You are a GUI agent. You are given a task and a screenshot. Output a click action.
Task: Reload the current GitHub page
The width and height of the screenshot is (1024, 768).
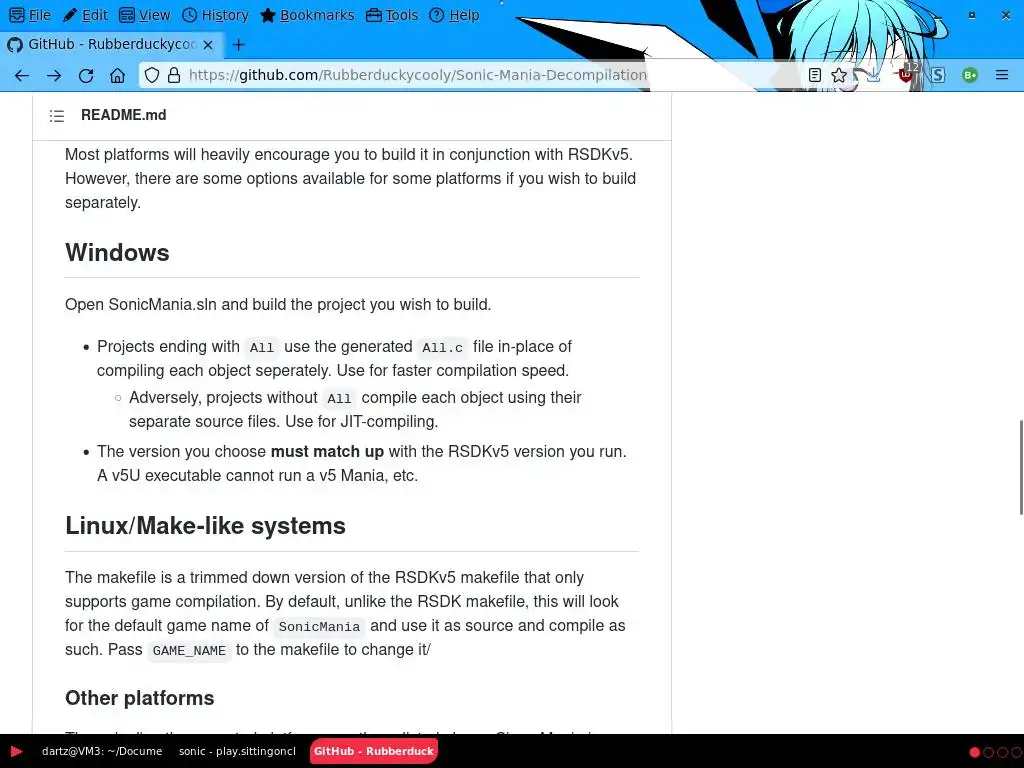click(x=86, y=76)
